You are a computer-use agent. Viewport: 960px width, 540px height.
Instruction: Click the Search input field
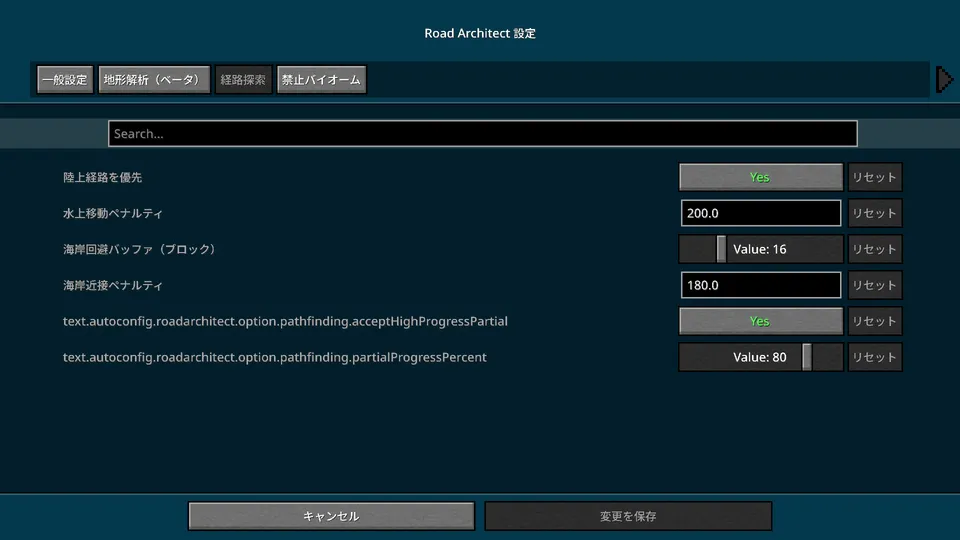[482, 134]
